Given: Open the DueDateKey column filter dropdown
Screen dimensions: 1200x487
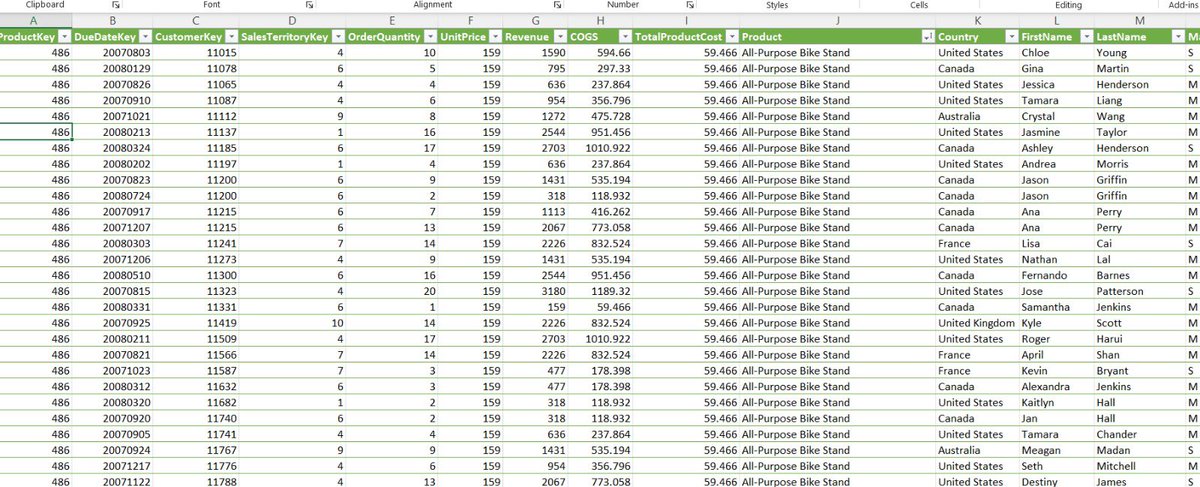Looking at the screenshot, I should [144, 36].
